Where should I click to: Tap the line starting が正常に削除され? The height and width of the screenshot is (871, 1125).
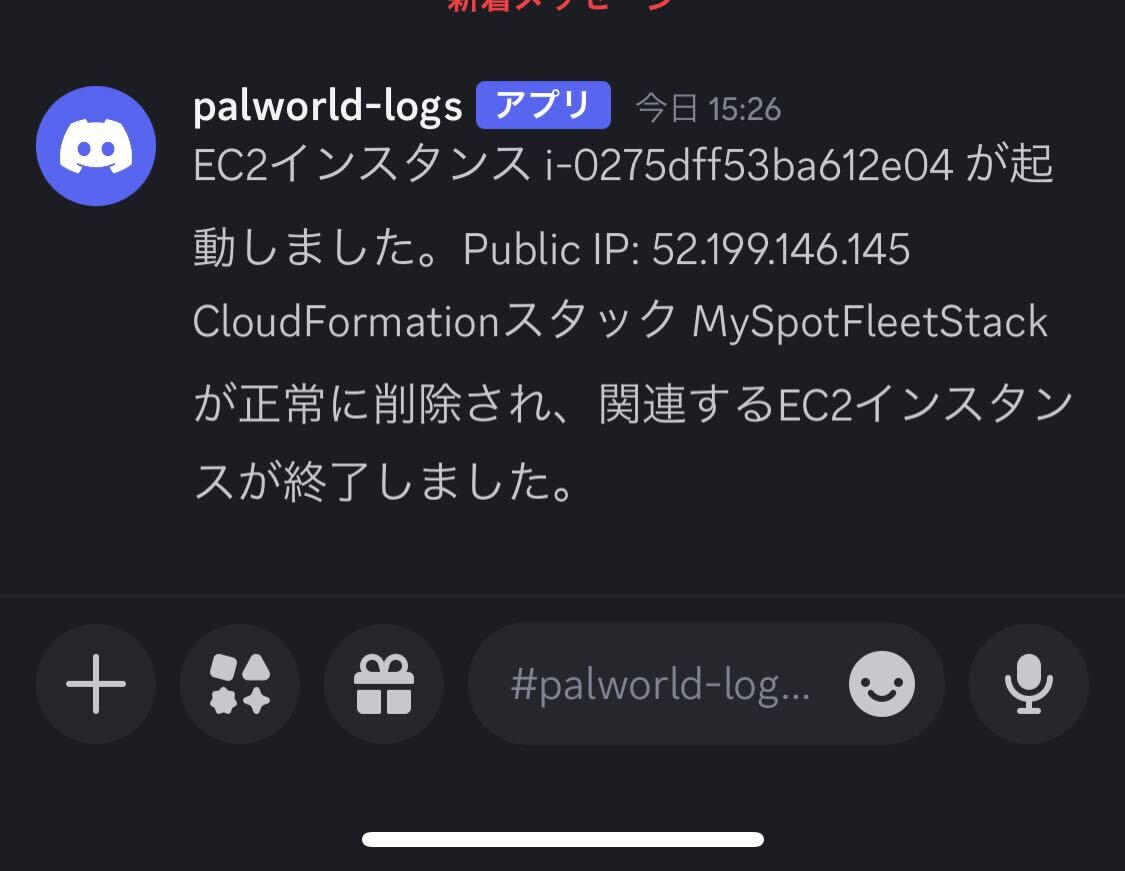pyautogui.click(x=634, y=403)
